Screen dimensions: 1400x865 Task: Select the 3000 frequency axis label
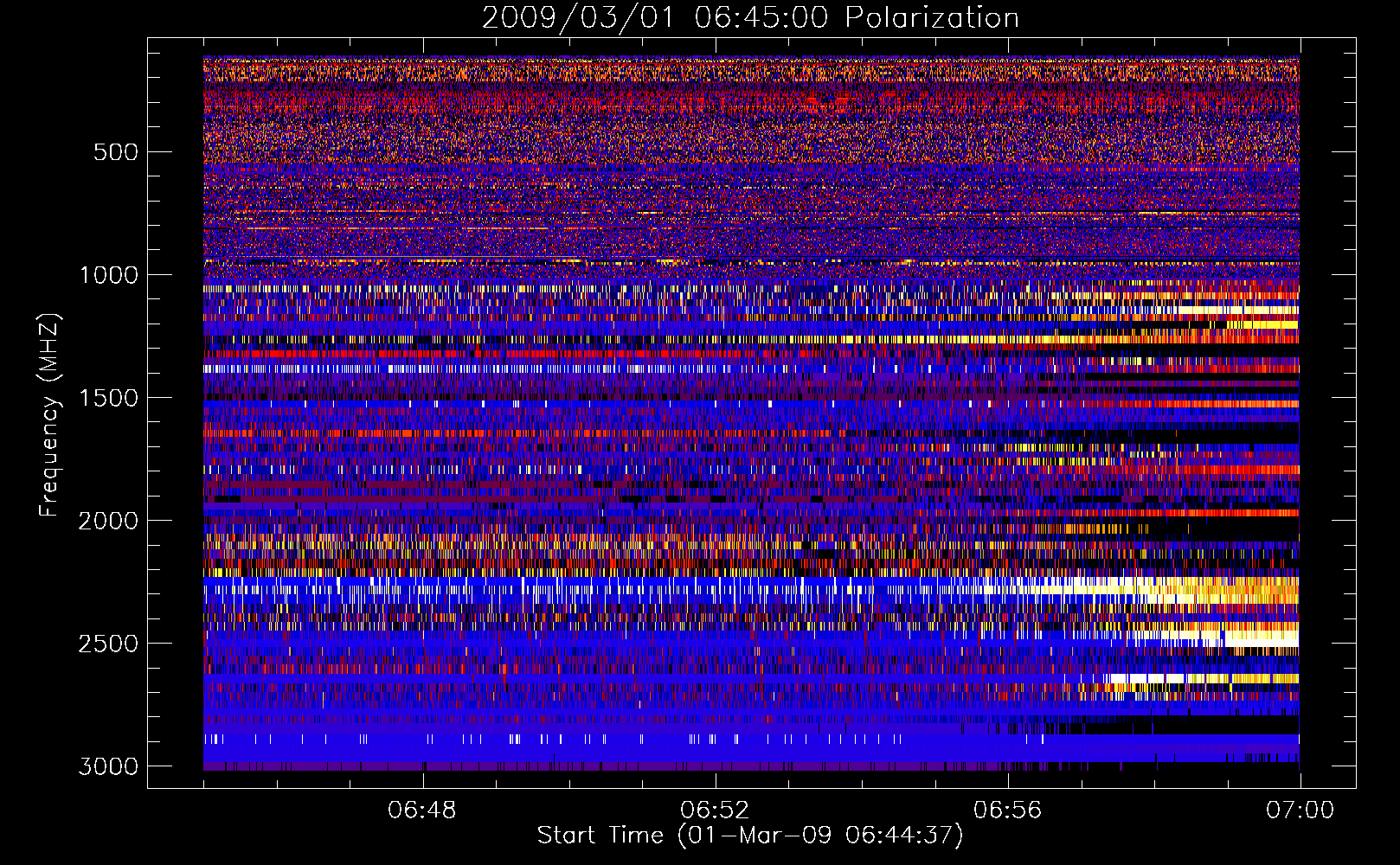[108, 766]
